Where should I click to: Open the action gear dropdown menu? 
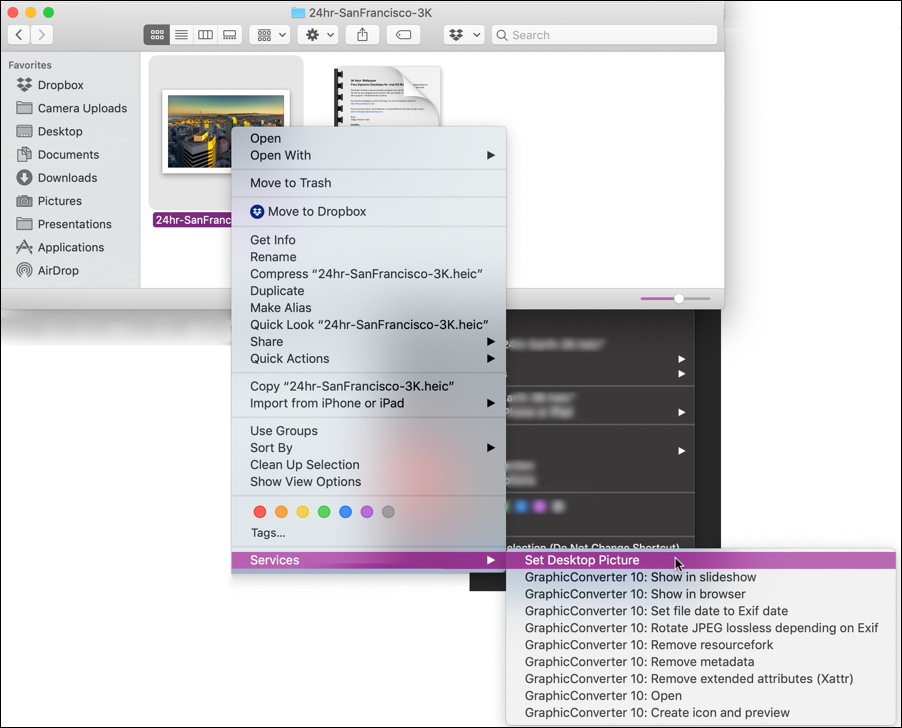[x=315, y=34]
